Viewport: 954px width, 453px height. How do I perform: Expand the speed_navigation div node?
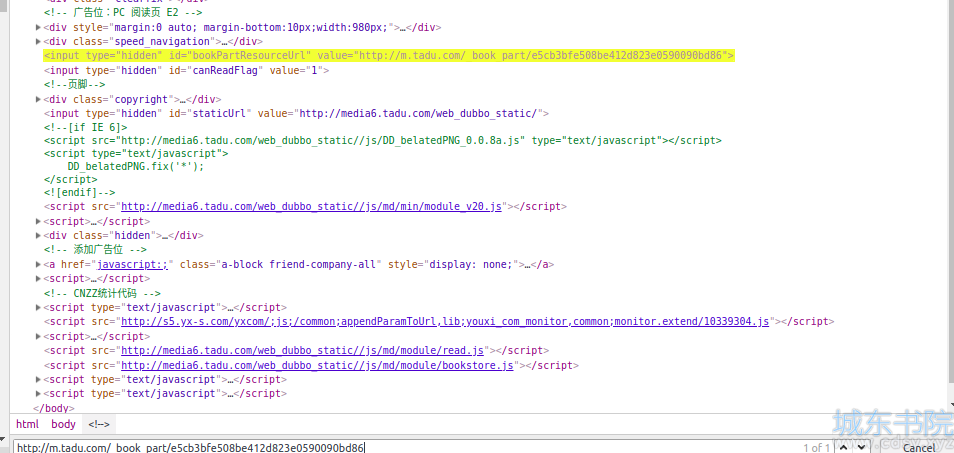click(x=38, y=41)
